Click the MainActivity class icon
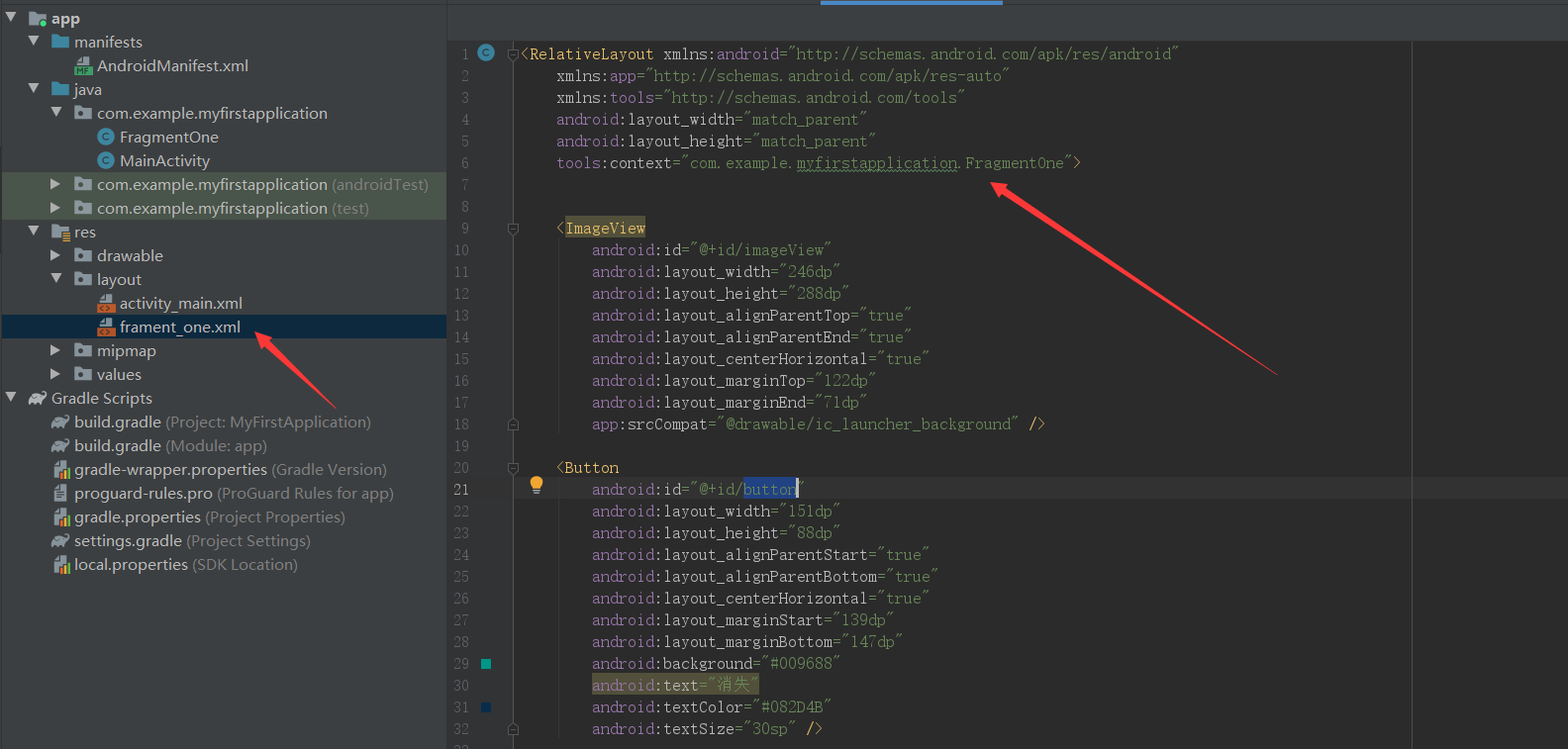 (x=106, y=160)
